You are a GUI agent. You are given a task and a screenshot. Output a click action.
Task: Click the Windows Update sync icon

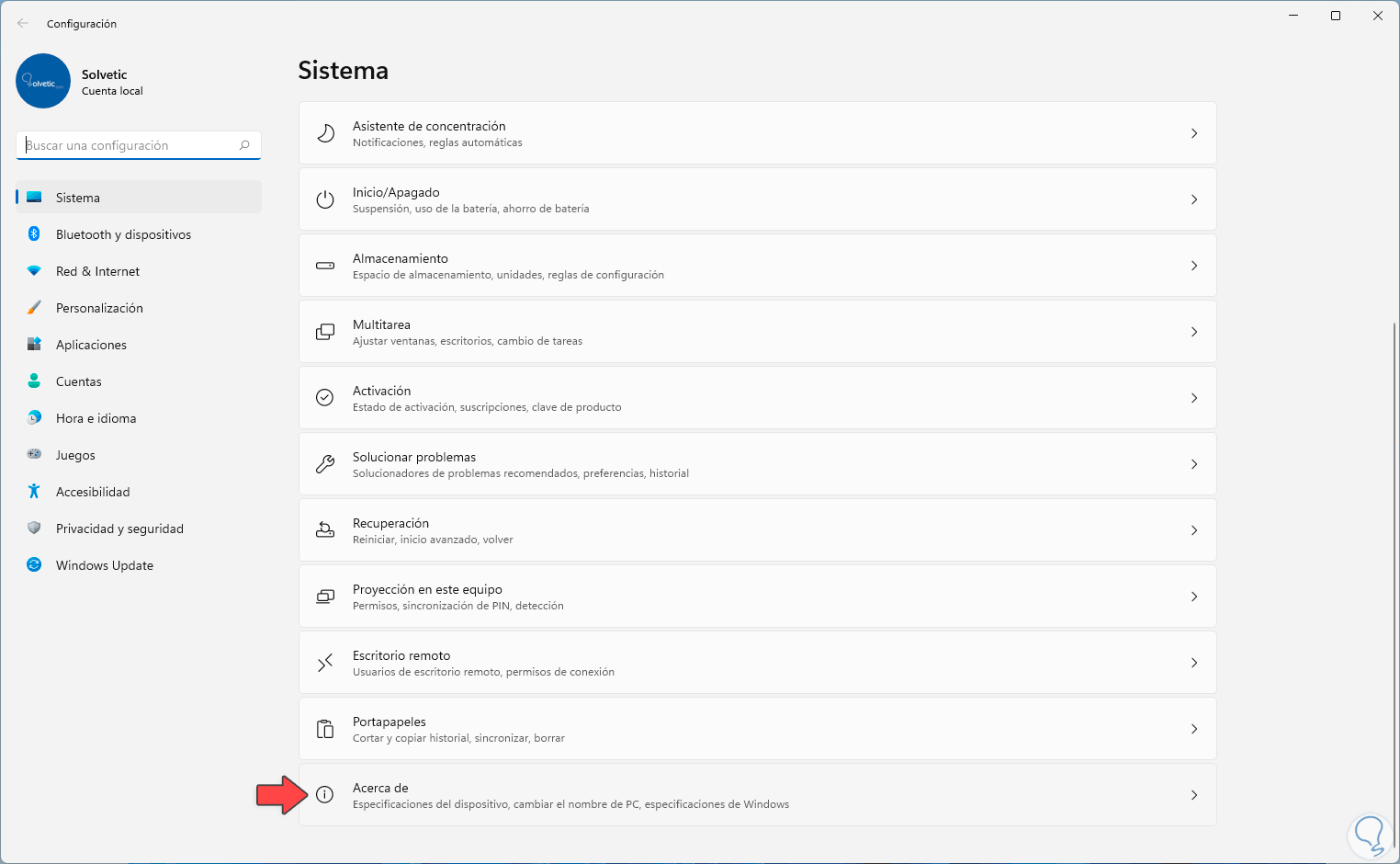34,565
